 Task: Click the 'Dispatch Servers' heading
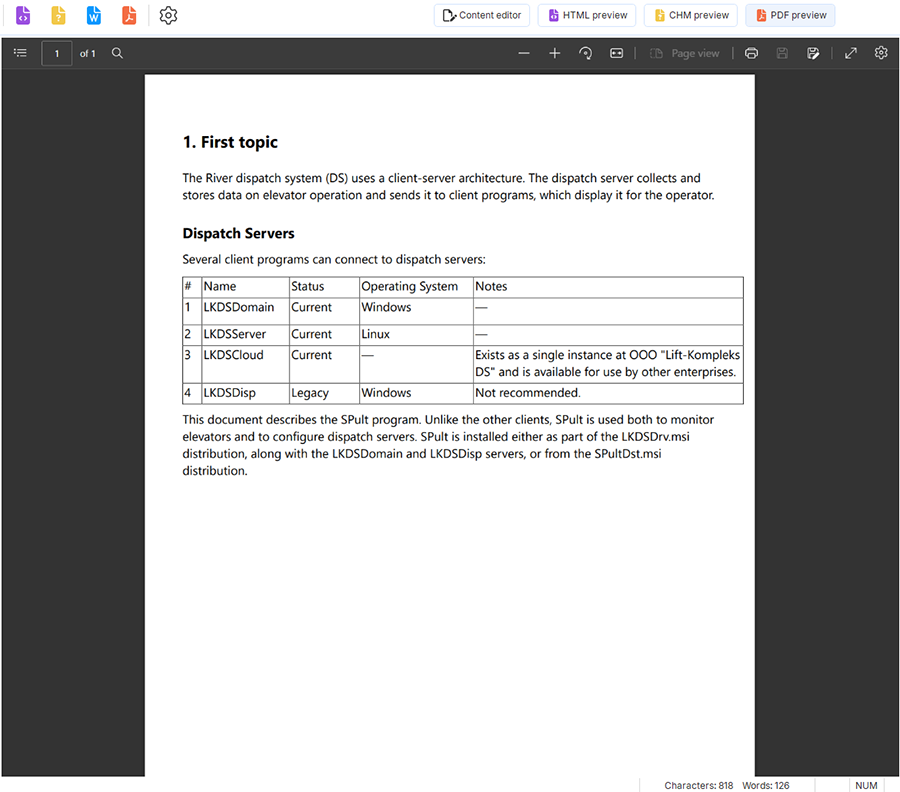[x=238, y=234]
